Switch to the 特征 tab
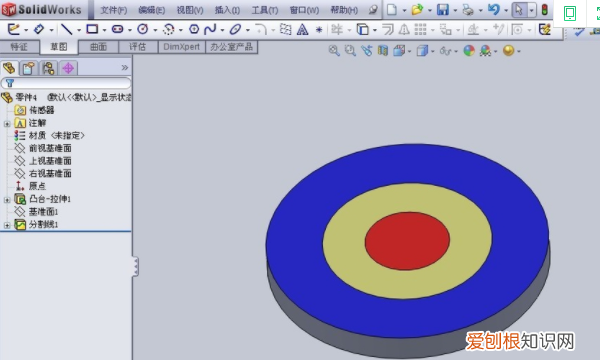The height and width of the screenshot is (360, 600). pyautogui.click(x=19, y=47)
